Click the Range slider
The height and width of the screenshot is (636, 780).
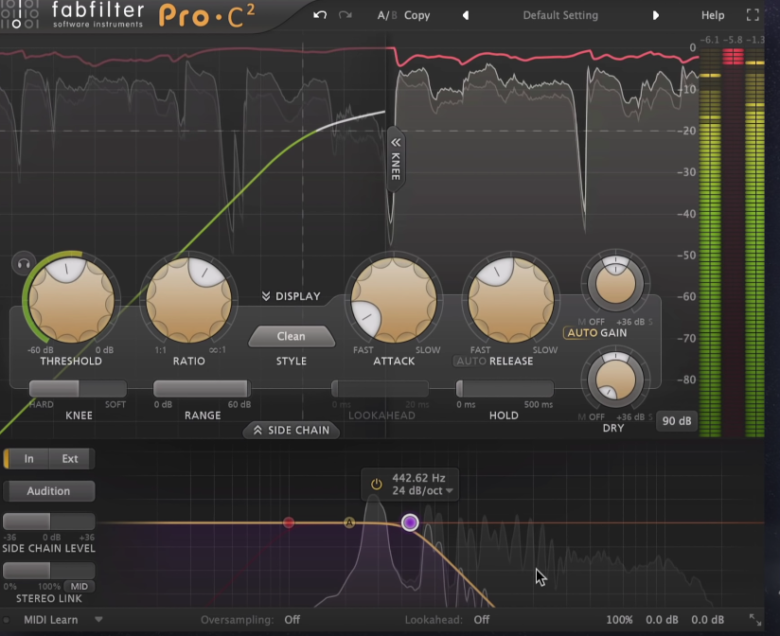click(x=202, y=388)
